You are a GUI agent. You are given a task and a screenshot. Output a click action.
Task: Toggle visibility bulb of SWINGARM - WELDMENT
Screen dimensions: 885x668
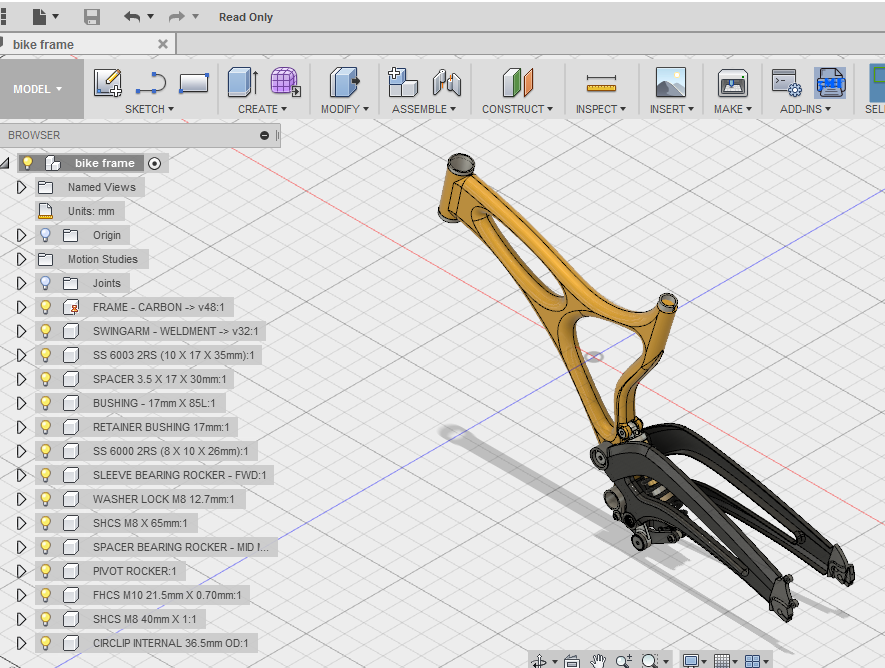tap(46, 331)
